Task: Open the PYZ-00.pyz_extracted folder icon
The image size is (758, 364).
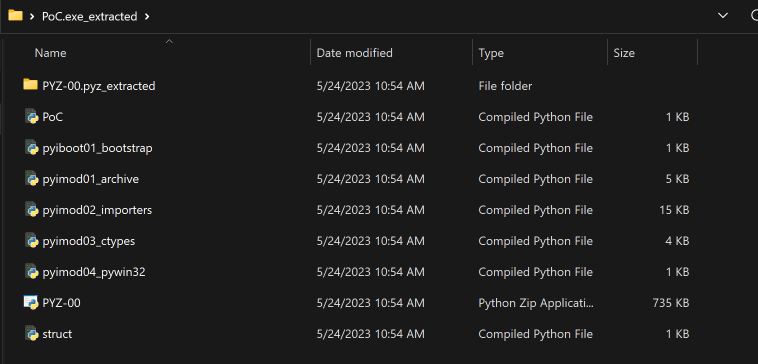Action: tap(30, 85)
